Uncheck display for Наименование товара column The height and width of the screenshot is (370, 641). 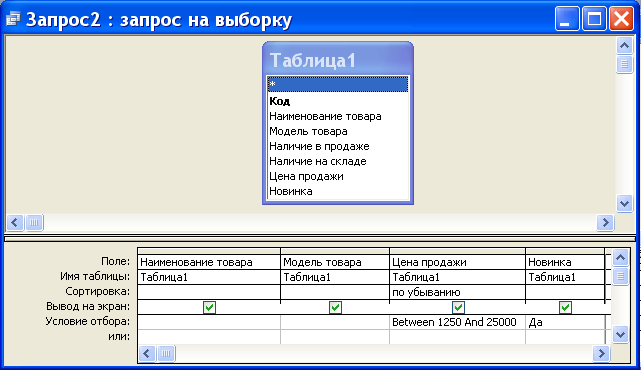209,307
